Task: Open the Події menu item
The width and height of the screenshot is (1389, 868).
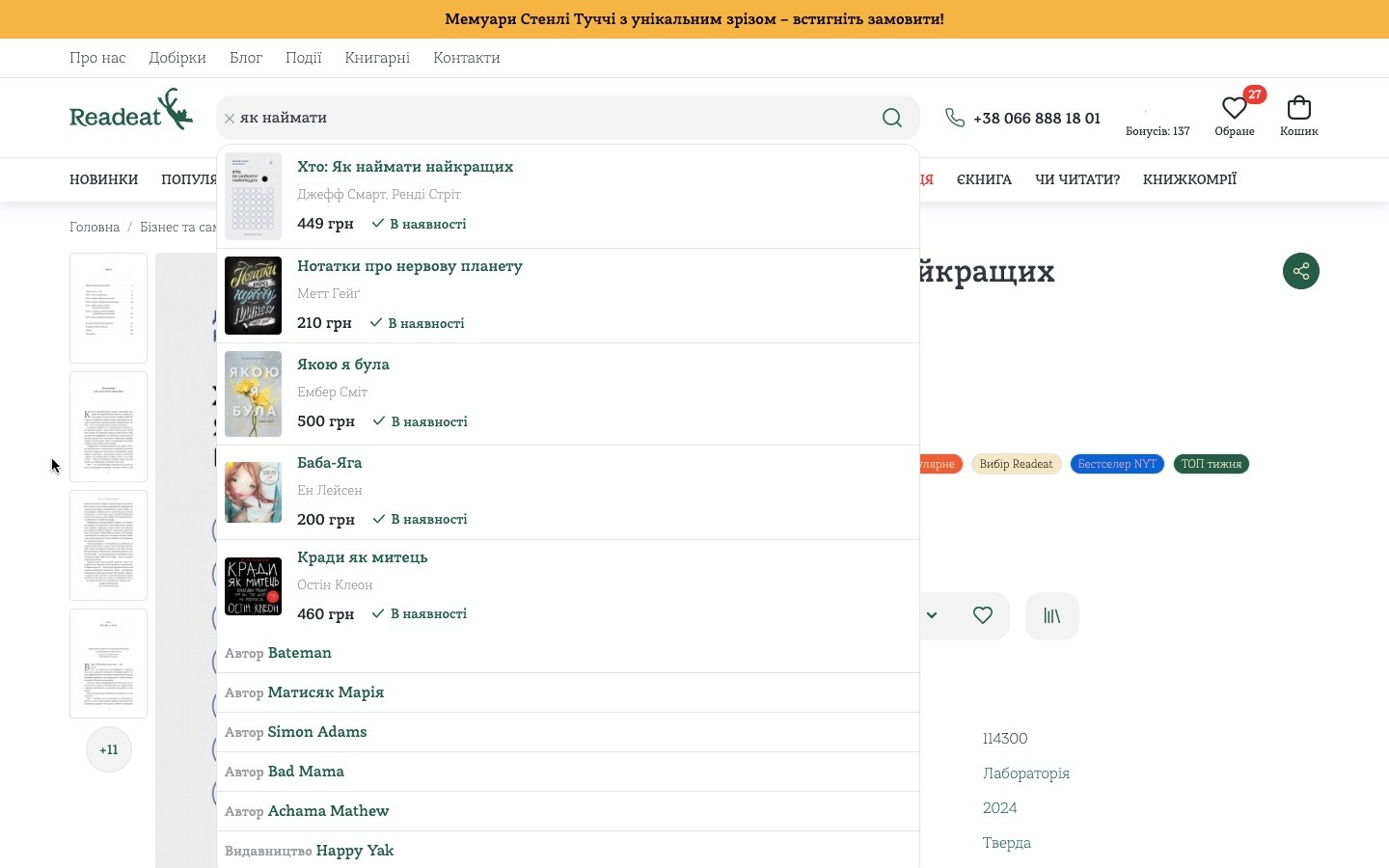Action: click(x=304, y=58)
